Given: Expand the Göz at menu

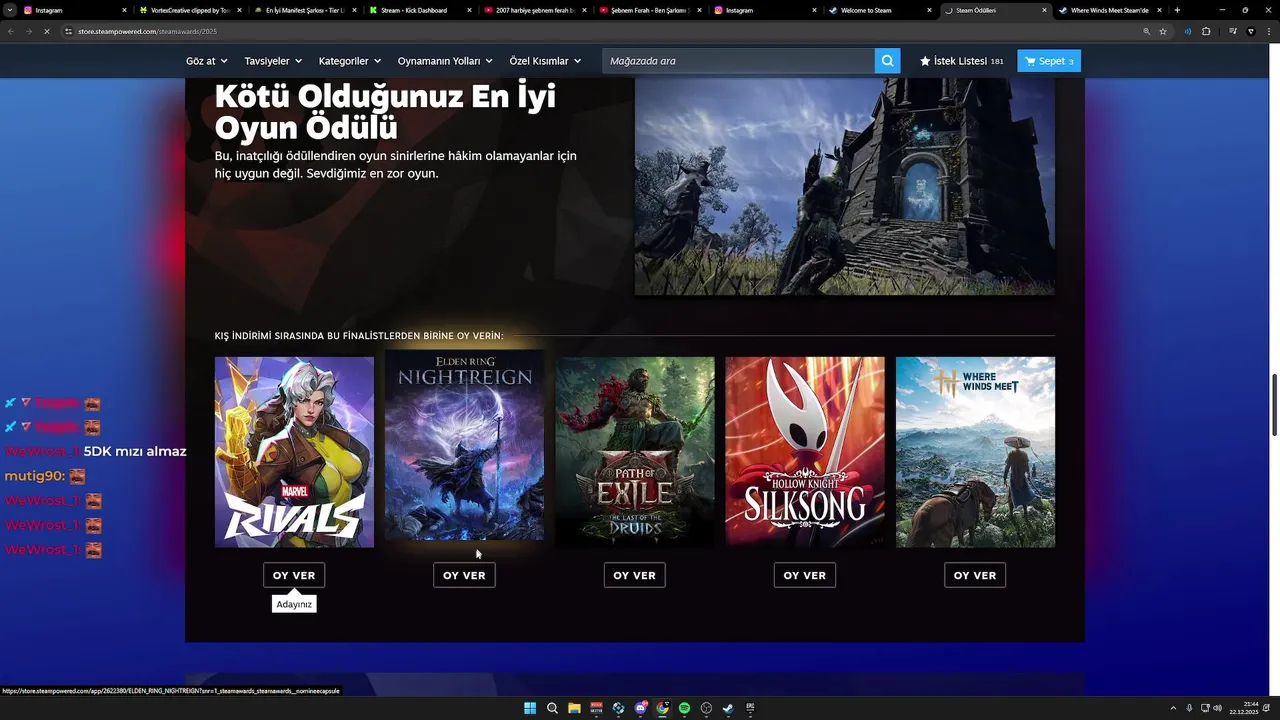Looking at the screenshot, I should [x=205, y=61].
